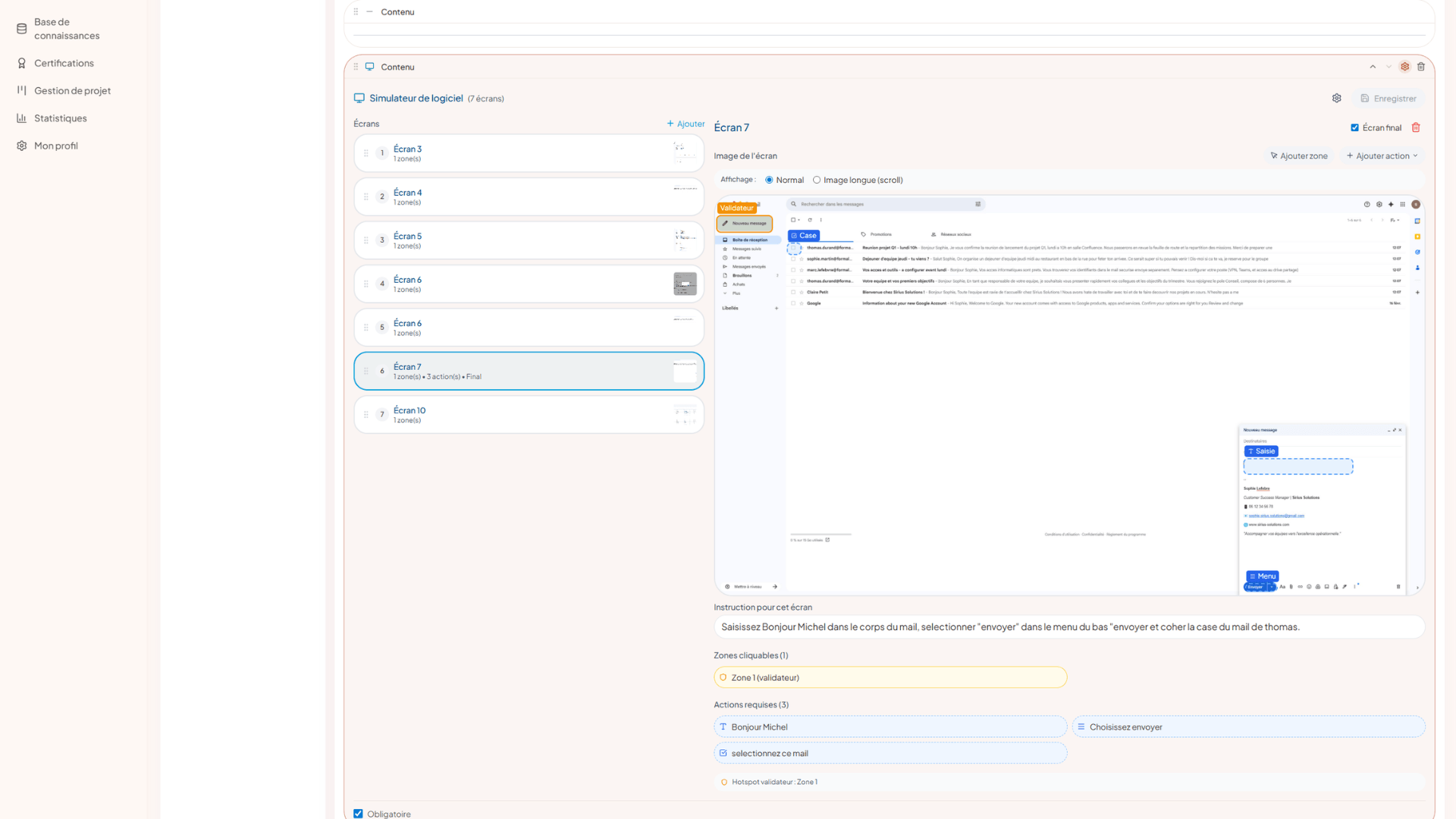Delete the Contenu block with the trash icon
The image size is (1456, 819).
click(1421, 67)
